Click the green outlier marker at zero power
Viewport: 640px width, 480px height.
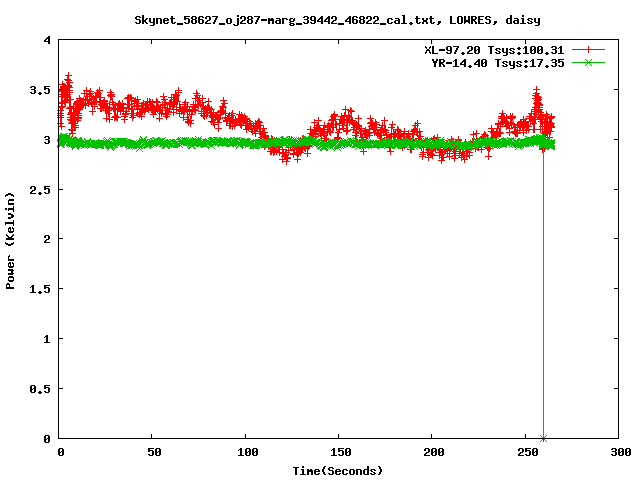click(543, 438)
